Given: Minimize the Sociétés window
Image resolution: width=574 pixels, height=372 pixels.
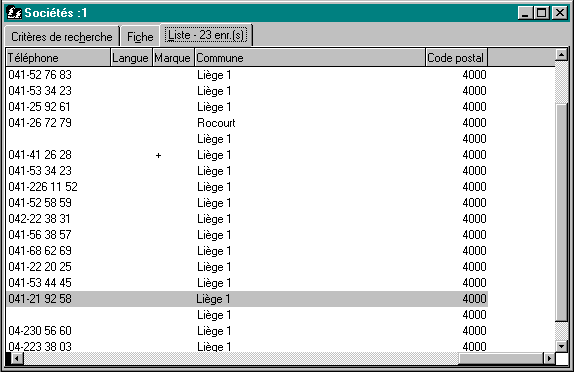Looking at the screenshot, I should click(x=526, y=13).
